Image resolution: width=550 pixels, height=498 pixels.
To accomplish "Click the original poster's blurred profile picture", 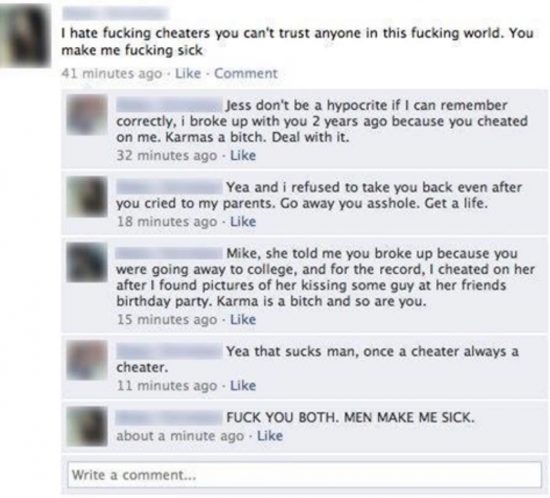I will click(x=25, y=35).
